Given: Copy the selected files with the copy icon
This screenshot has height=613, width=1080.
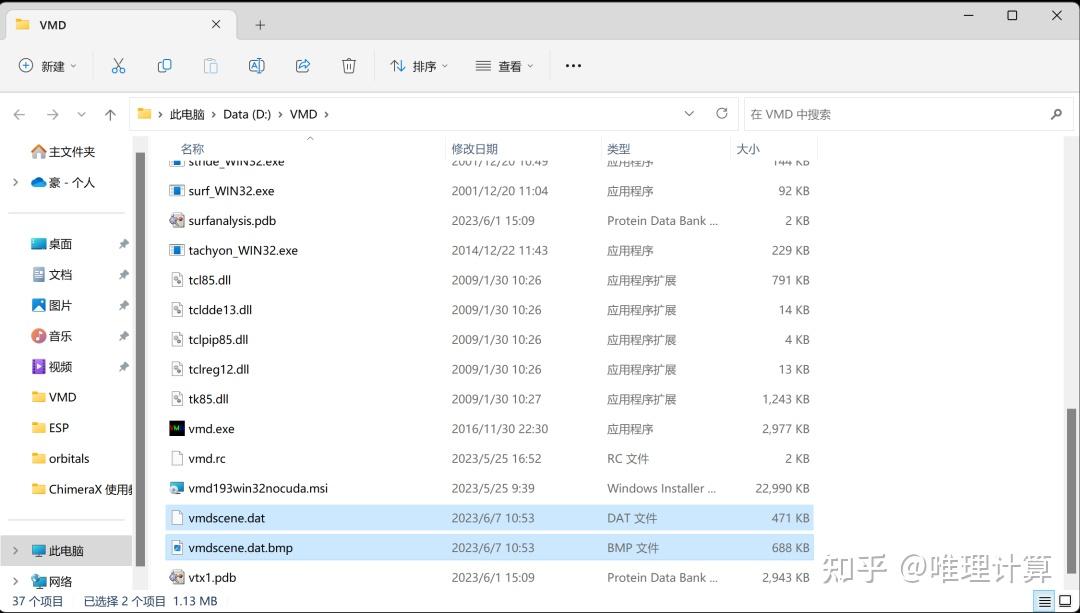Looking at the screenshot, I should [164, 65].
